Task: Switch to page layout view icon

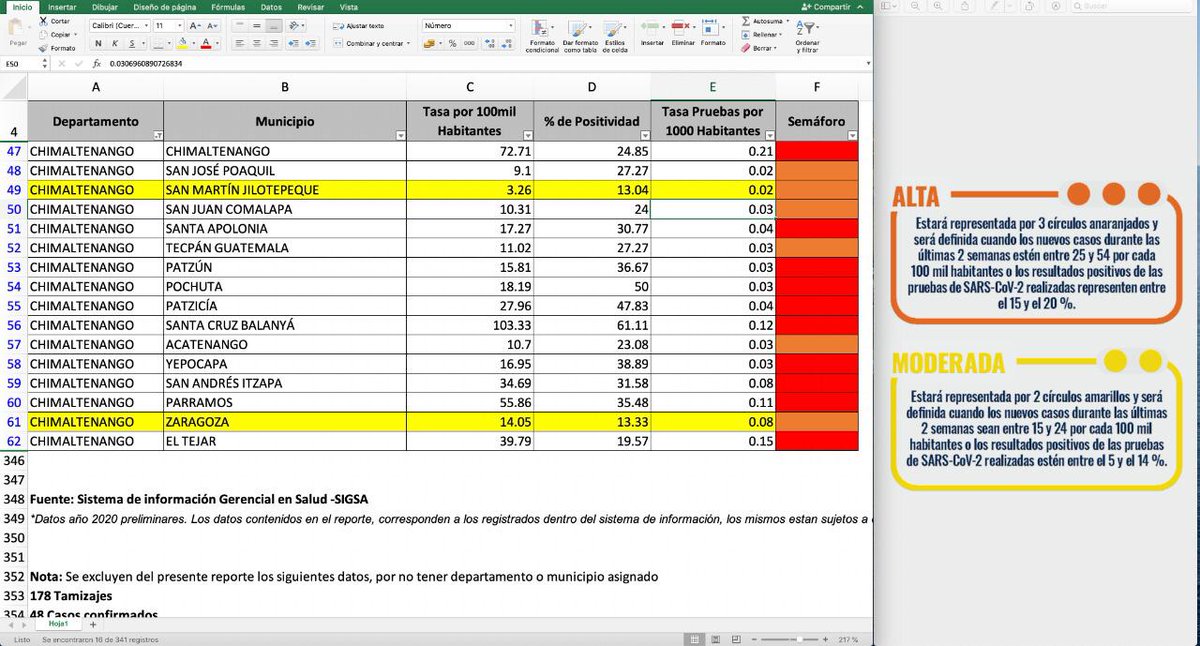Action: 717,638
